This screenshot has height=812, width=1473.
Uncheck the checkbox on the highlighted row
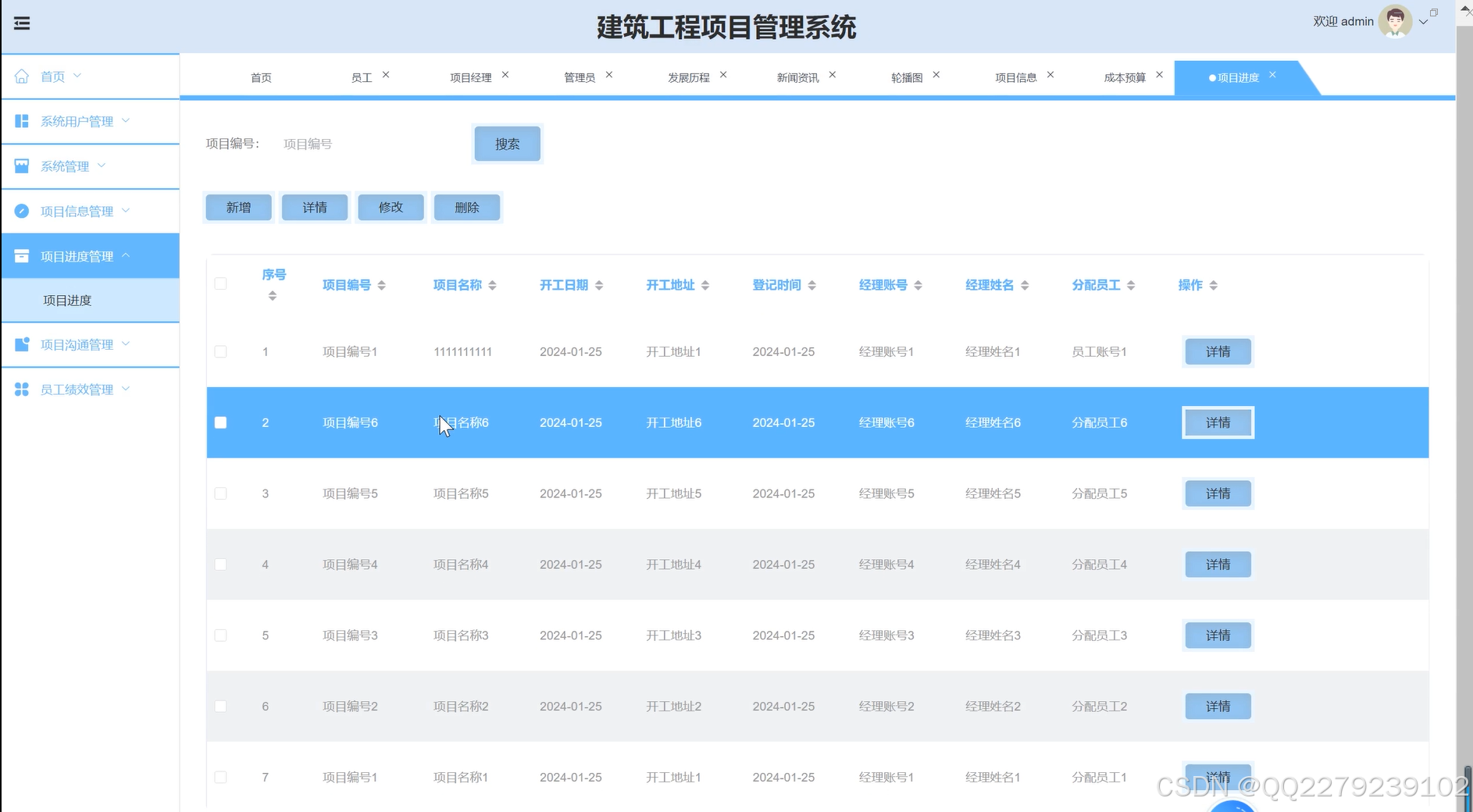click(x=221, y=422)
